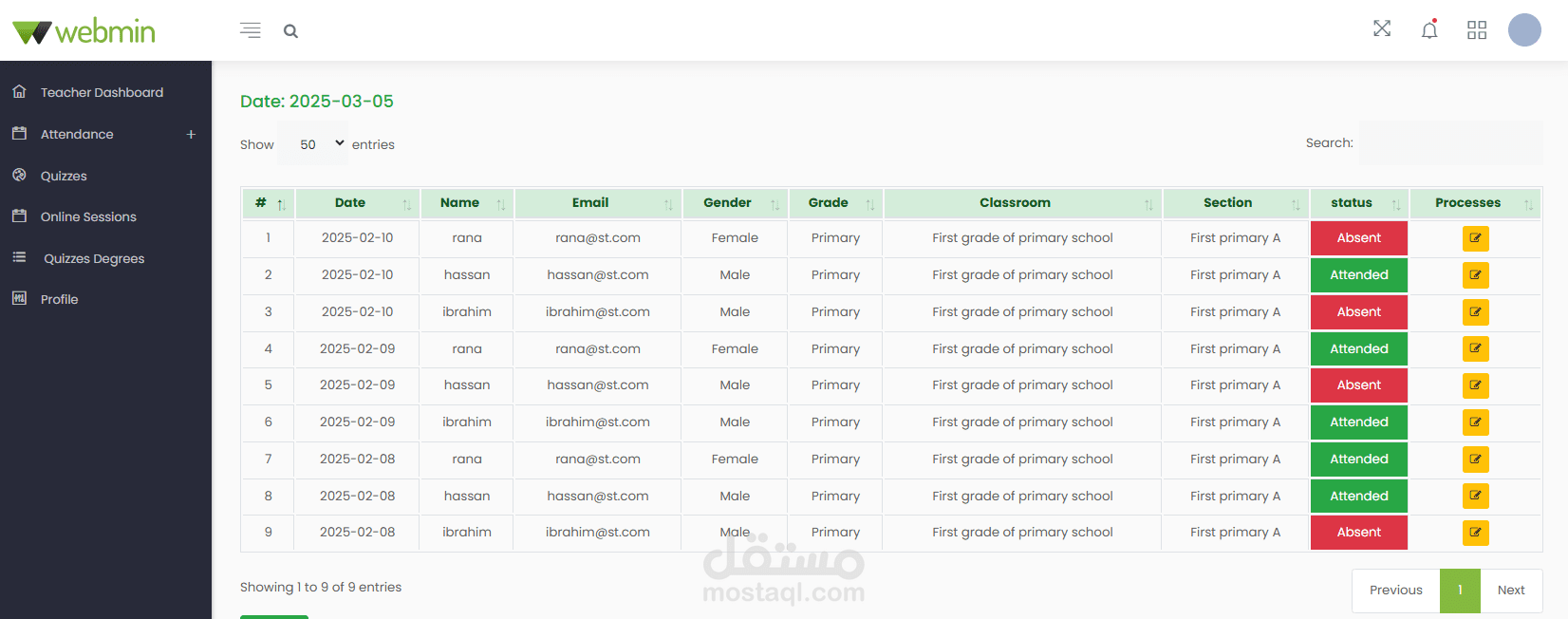
Task: Edit attendance for row 6 ibrahim
Action: click(x=1476, y=422)
